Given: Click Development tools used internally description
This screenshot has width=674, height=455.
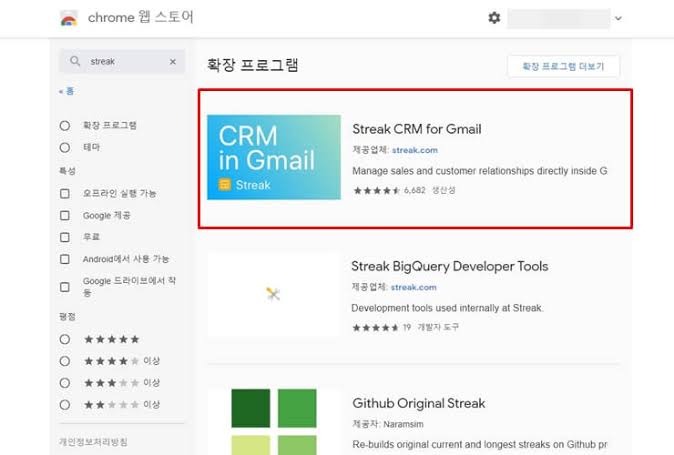Looking at the screenshot, I should (x=447, y=308).
